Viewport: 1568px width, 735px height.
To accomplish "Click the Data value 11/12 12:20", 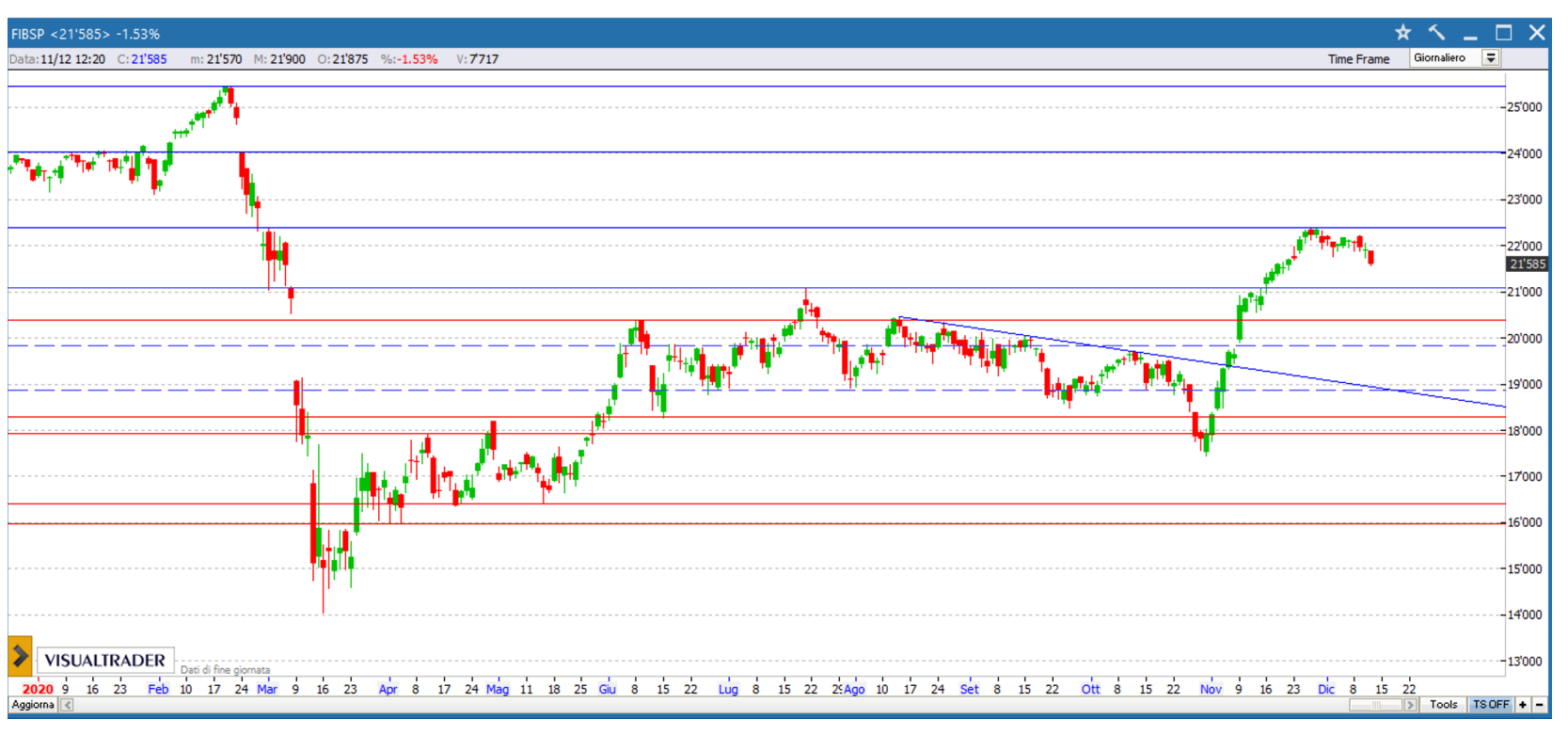I will (x=72, y=59).
